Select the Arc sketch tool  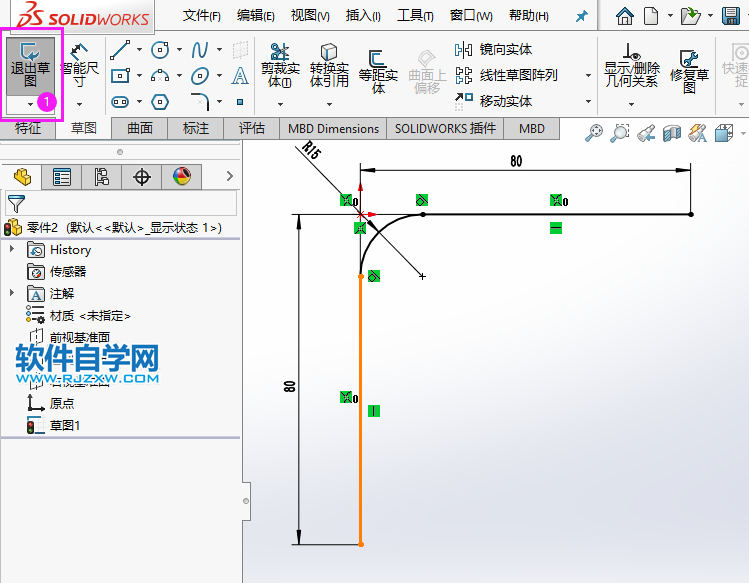point(160,76)
